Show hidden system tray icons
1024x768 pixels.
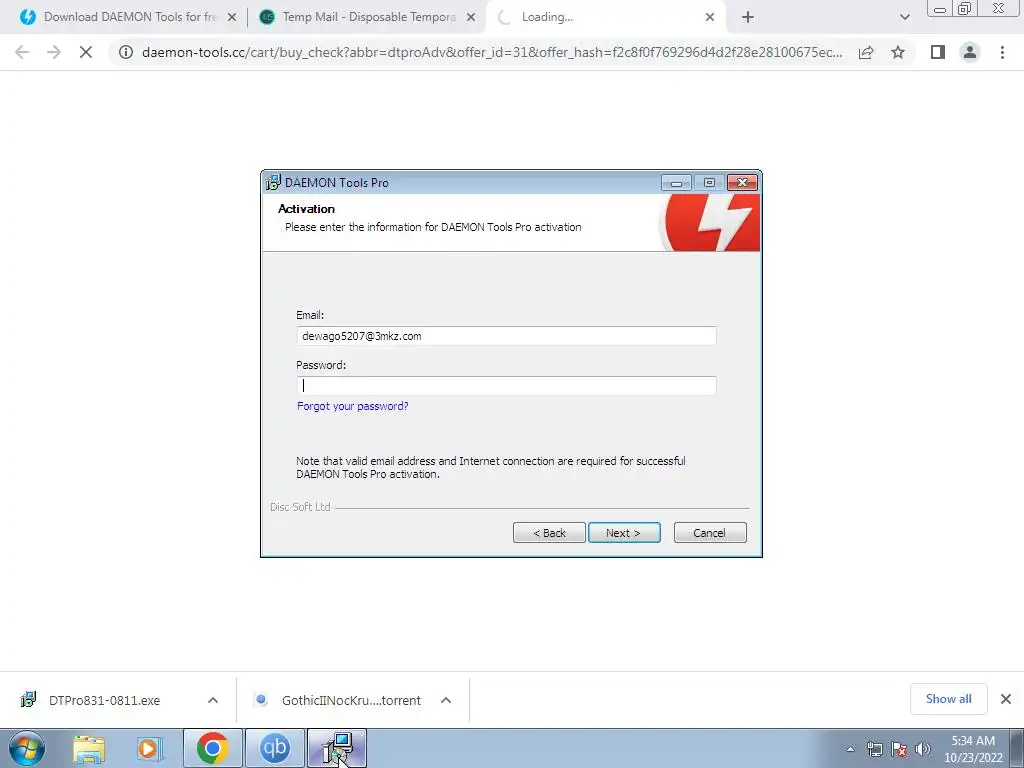(x=850, y=749)
